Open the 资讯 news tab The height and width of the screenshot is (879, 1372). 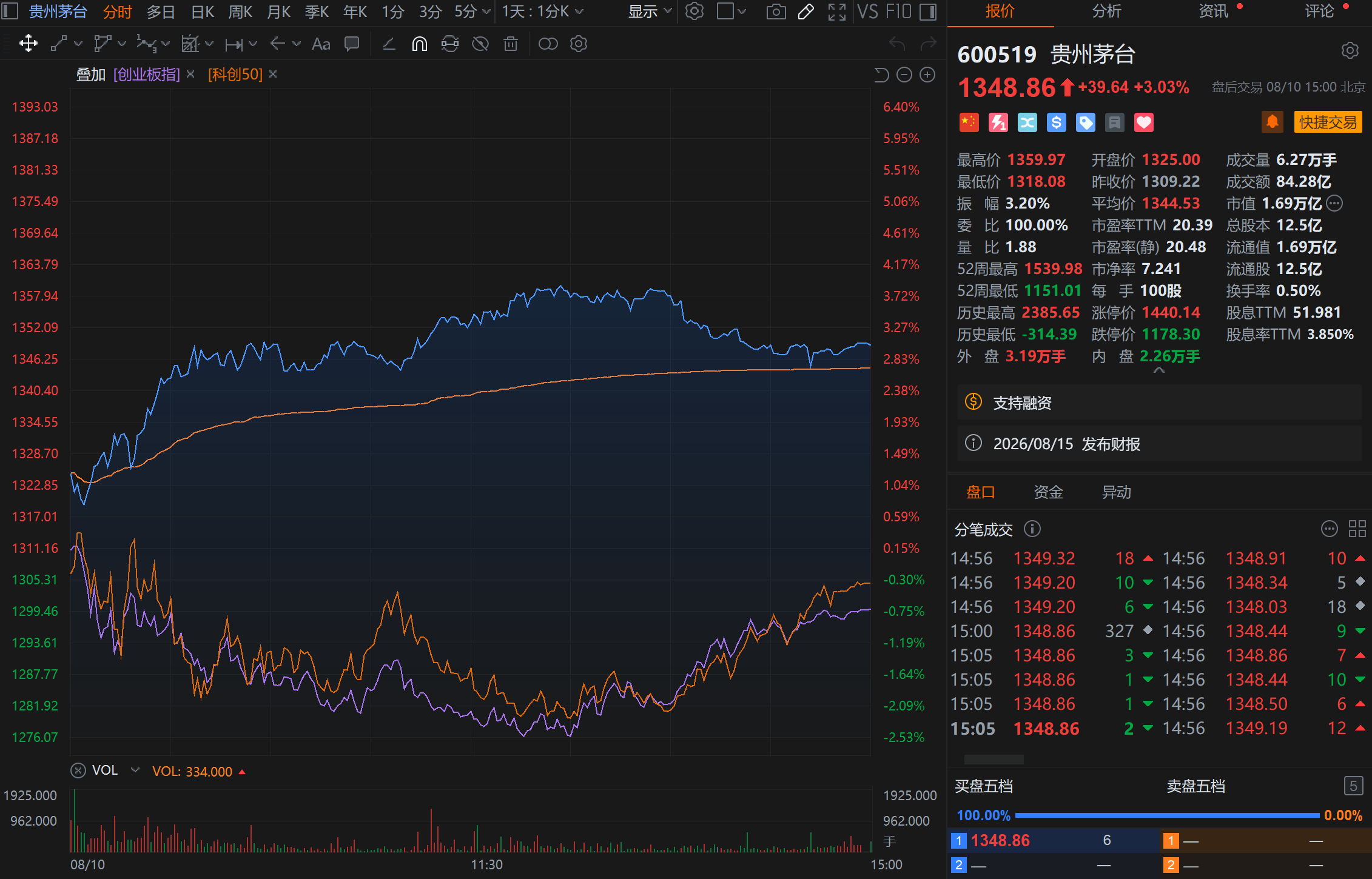pos(1213,12)
